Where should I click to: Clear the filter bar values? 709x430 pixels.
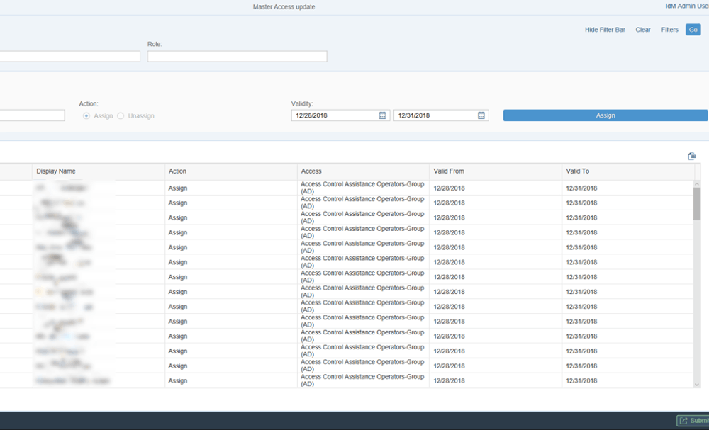(x=643, y=30)
